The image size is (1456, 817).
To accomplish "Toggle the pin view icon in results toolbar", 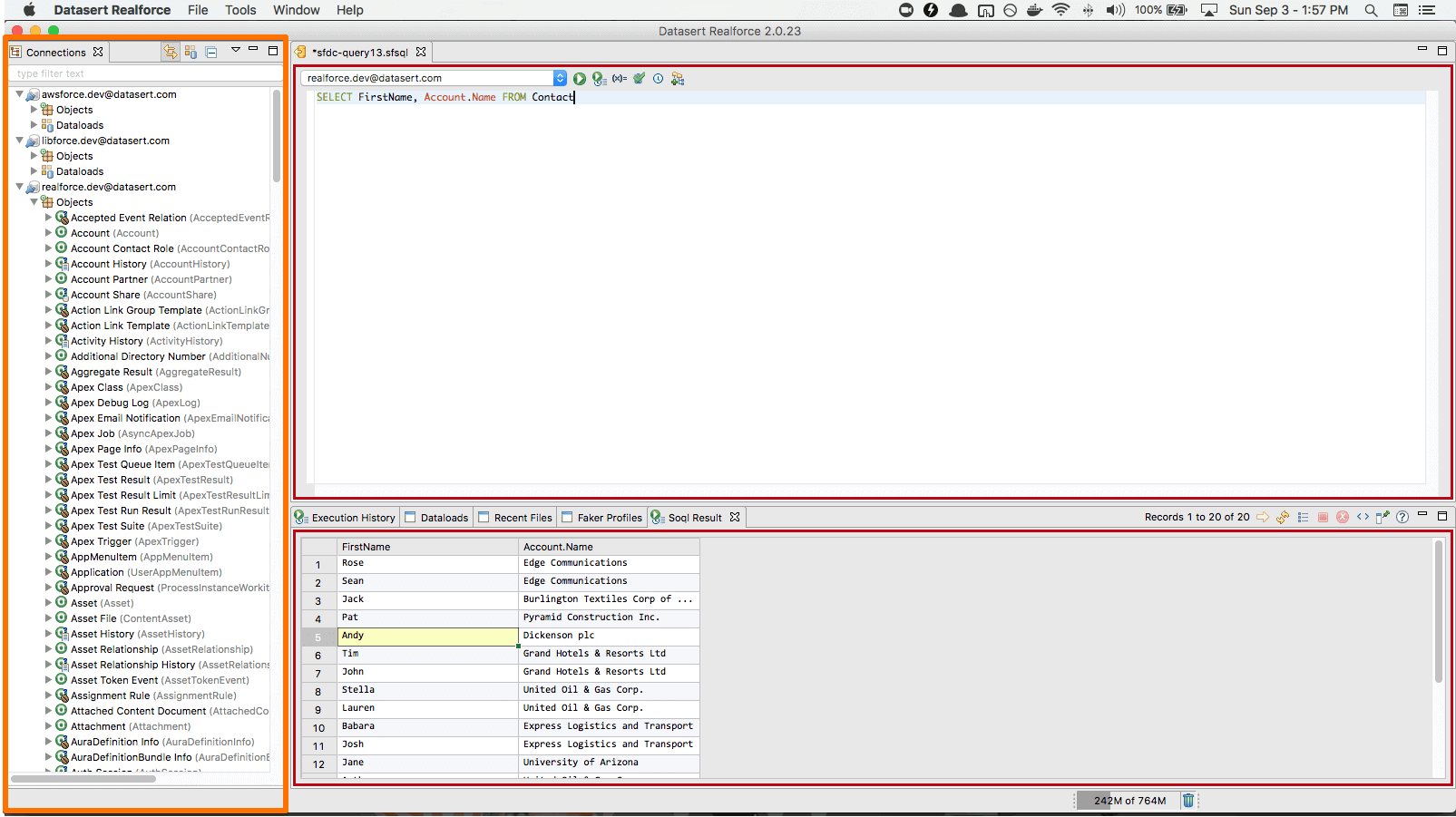I will click(1383, 518).
